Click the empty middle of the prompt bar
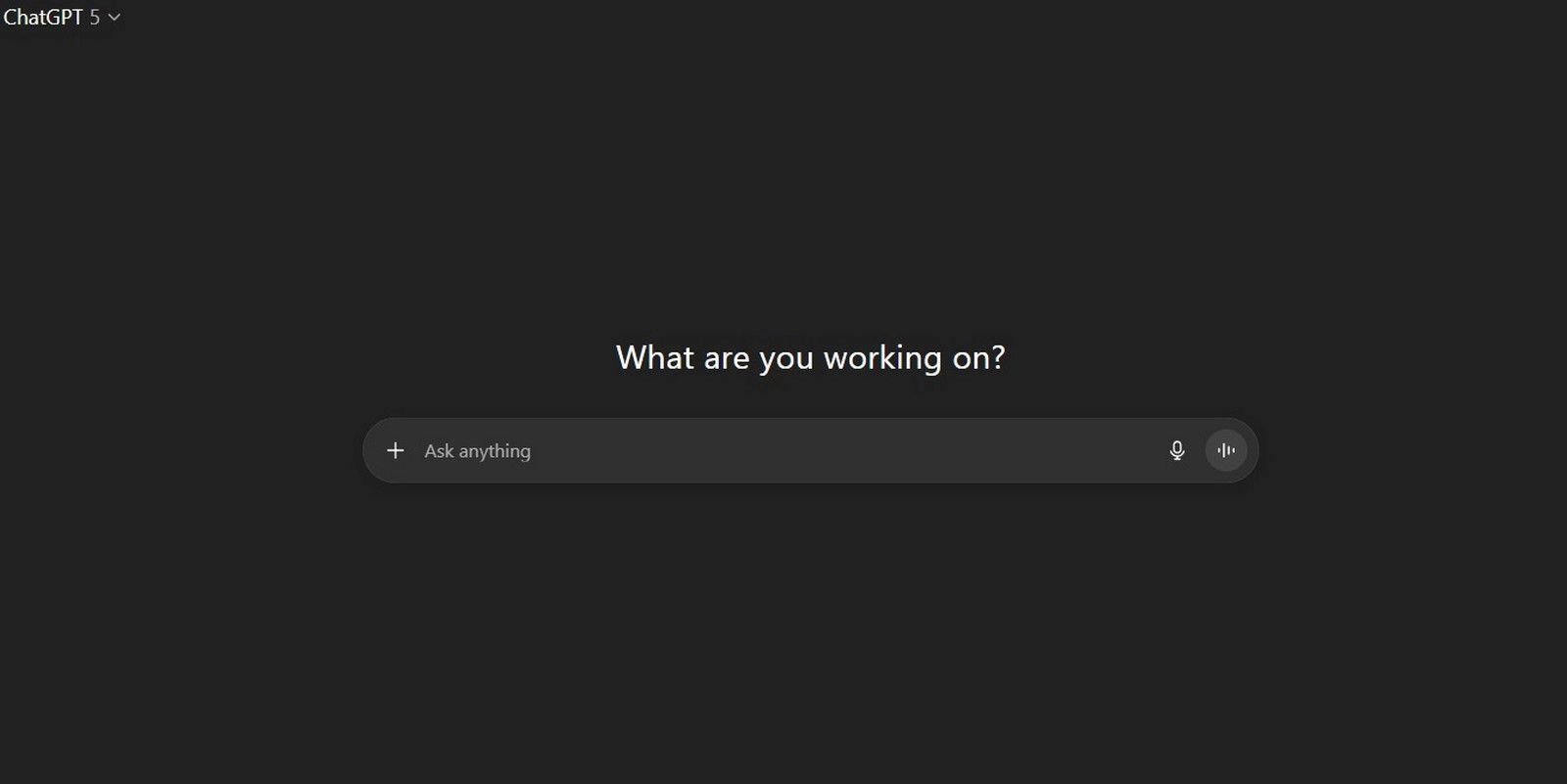1567x784 pixels. tap(842, 450)
